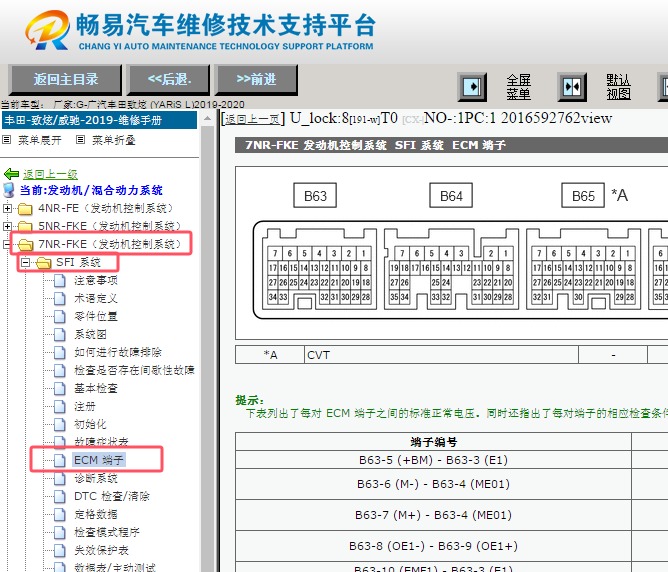Viewport: 668px width, 572px height.
Task: Select 5NR-FKE（发动机控制系统）tree item
Action: click(110, 226)
